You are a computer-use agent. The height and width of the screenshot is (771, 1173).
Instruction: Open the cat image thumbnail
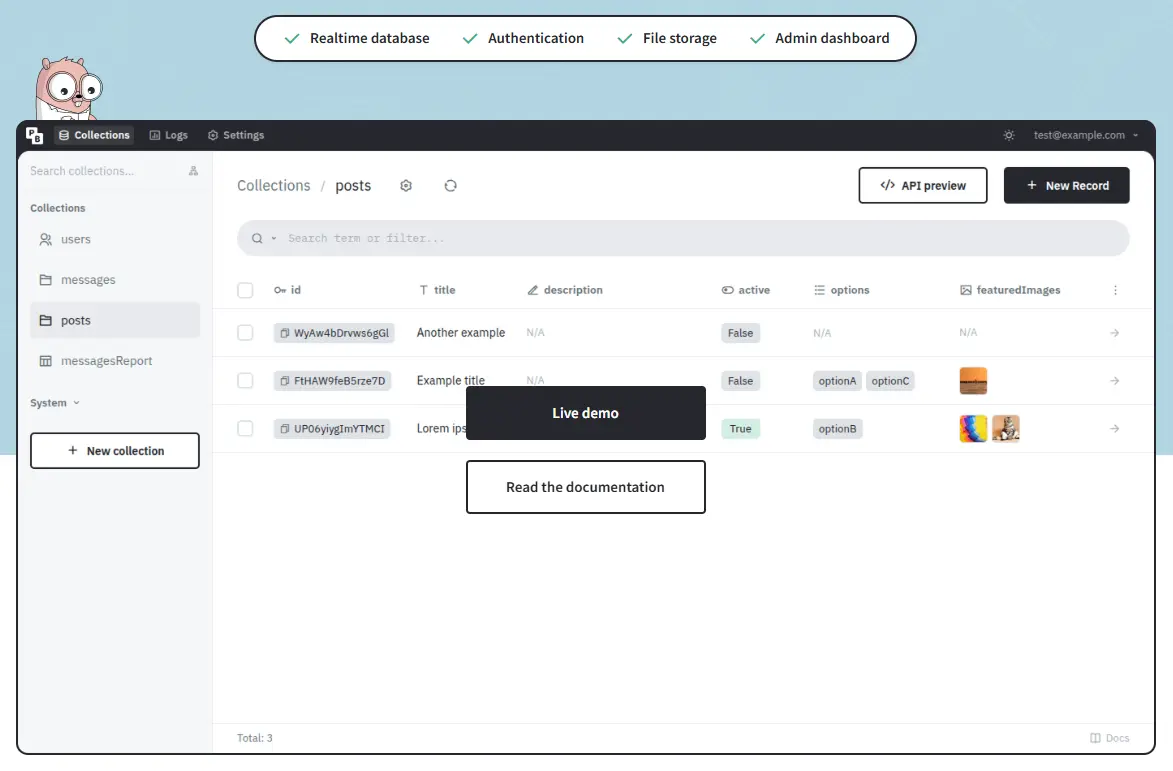coord(1006,428)
